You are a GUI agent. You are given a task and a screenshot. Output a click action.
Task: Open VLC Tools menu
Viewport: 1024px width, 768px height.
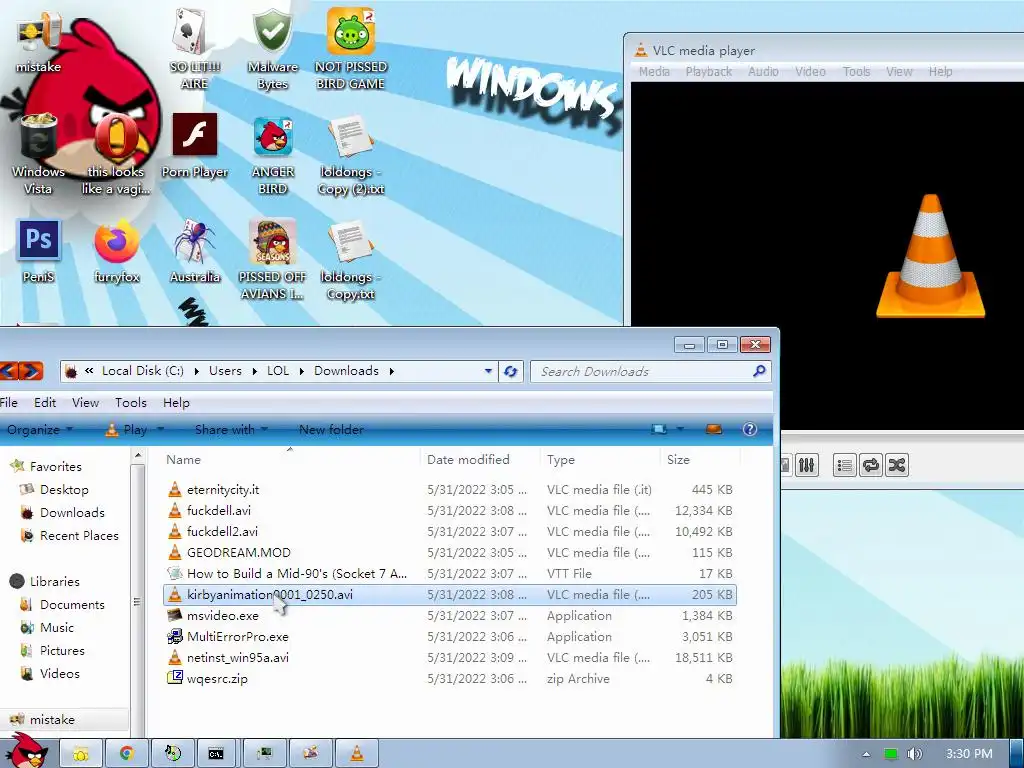[856, 71]
